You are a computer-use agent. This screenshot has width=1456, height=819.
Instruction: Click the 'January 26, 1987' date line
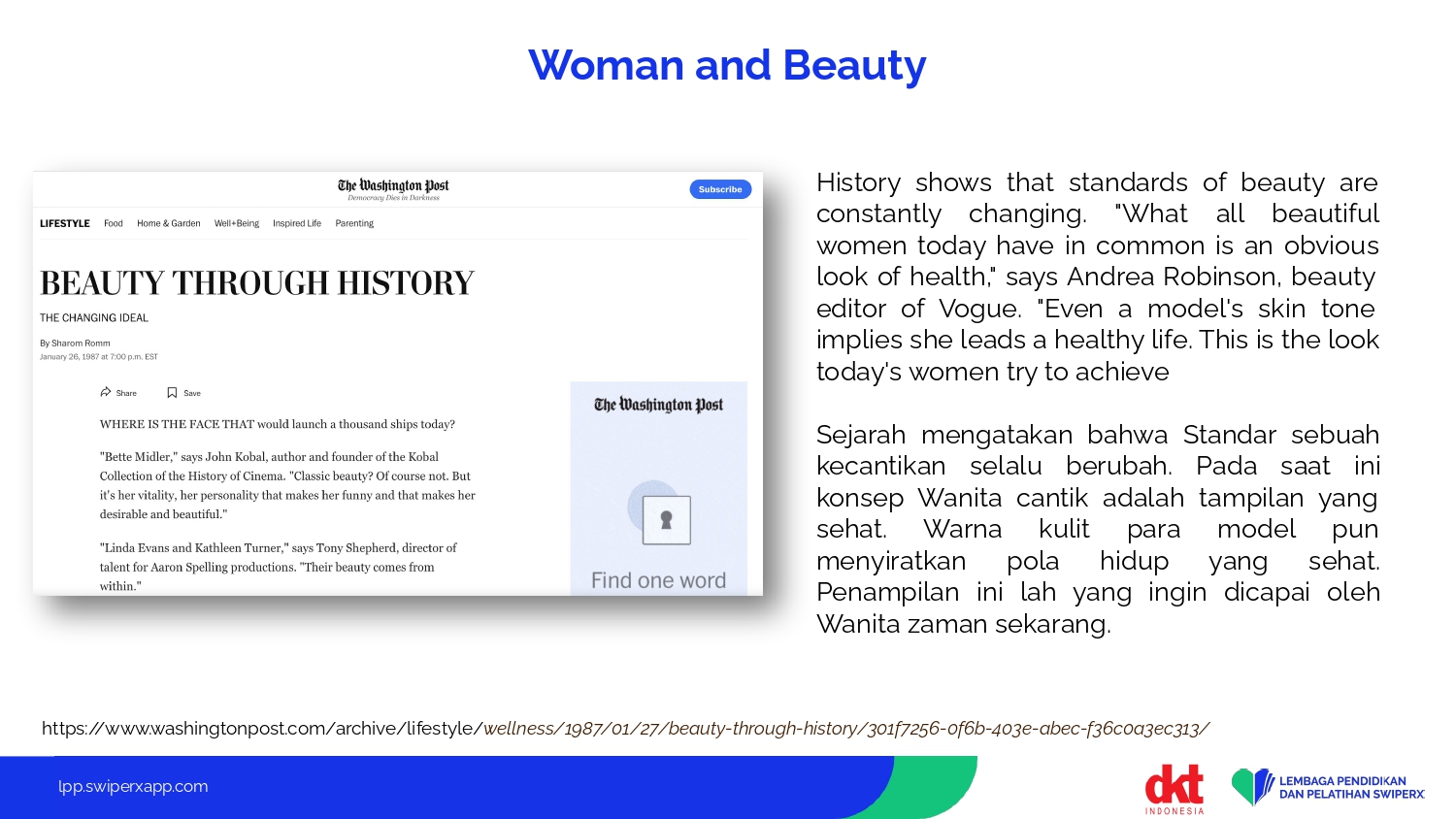coord(99,357)
